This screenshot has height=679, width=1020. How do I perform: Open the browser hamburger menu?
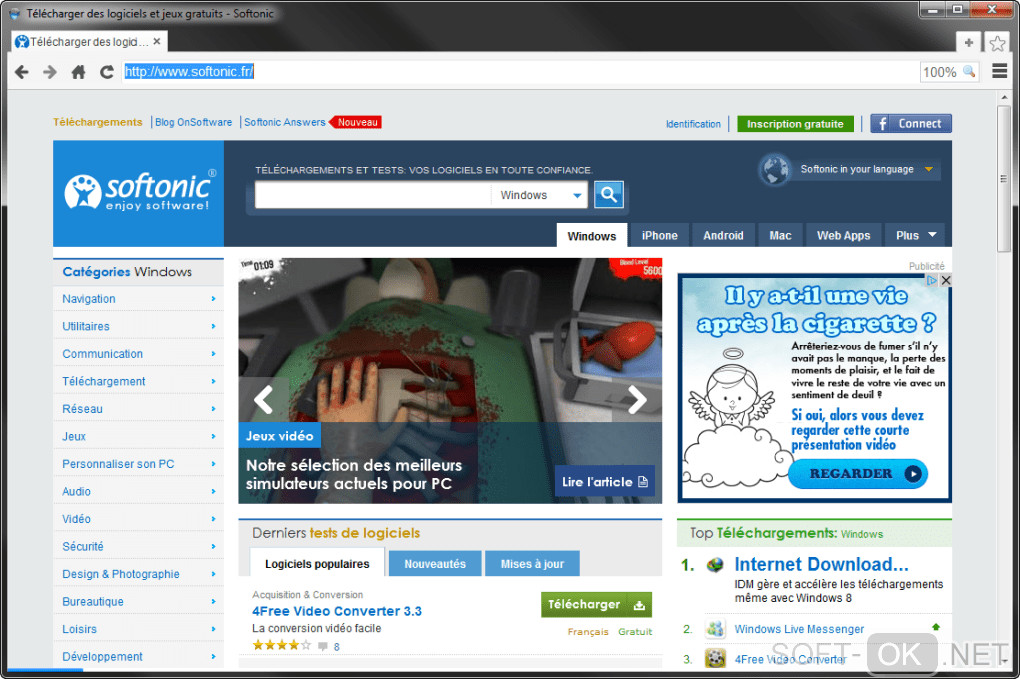point(999,71)
